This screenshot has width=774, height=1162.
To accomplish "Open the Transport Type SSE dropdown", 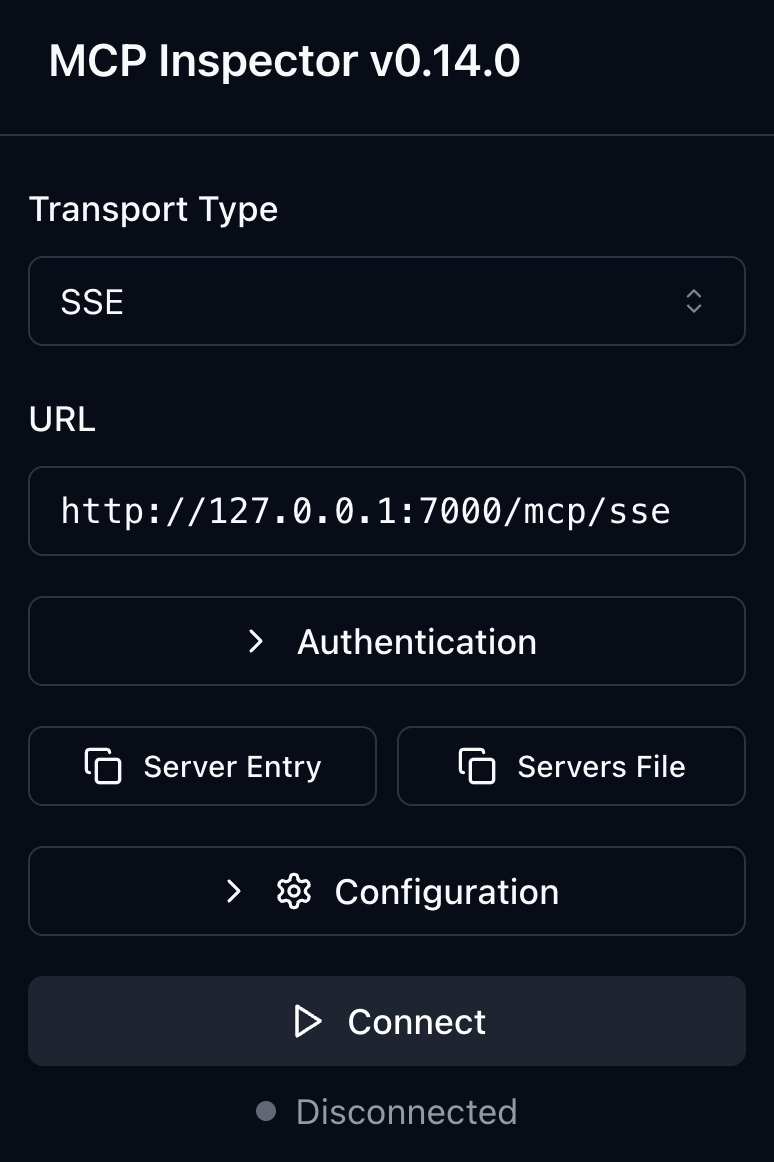I will coord(386,301).
